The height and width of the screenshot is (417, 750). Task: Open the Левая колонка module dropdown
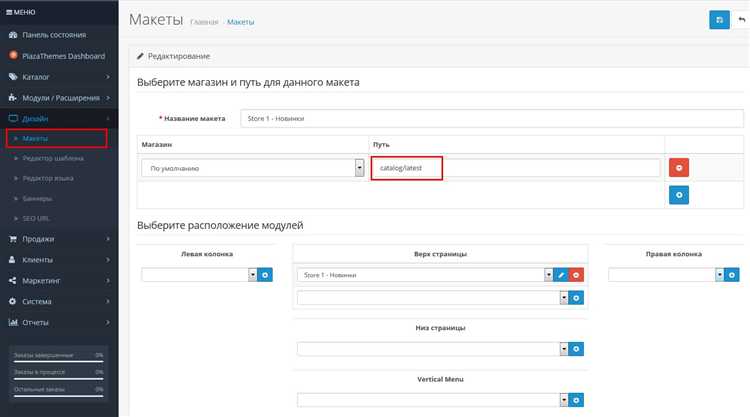199,274
